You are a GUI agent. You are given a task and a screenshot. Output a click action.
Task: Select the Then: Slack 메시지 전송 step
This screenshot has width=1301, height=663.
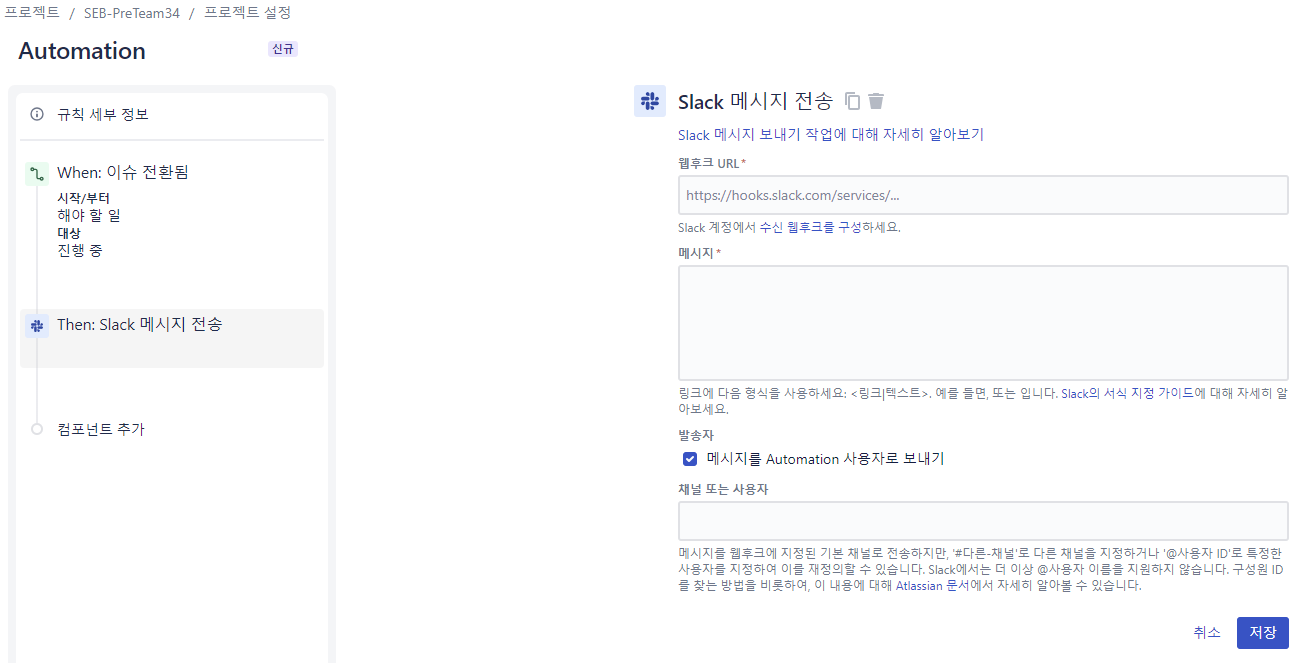coord(172,338)
